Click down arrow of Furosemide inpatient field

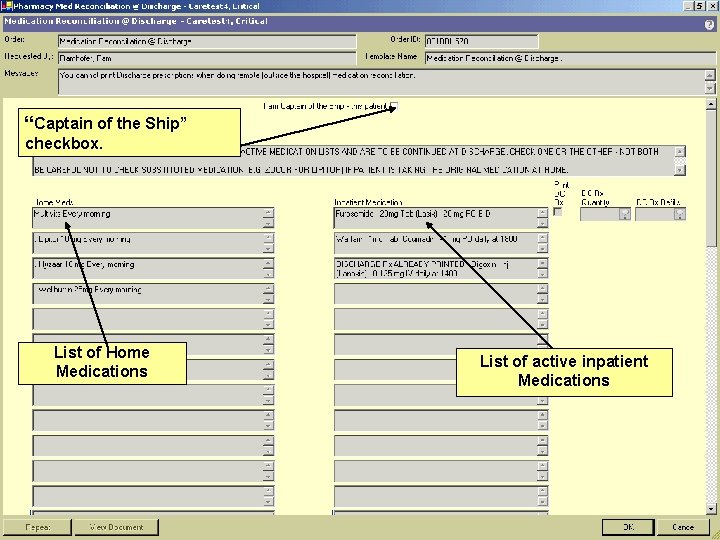coord(542,224)
